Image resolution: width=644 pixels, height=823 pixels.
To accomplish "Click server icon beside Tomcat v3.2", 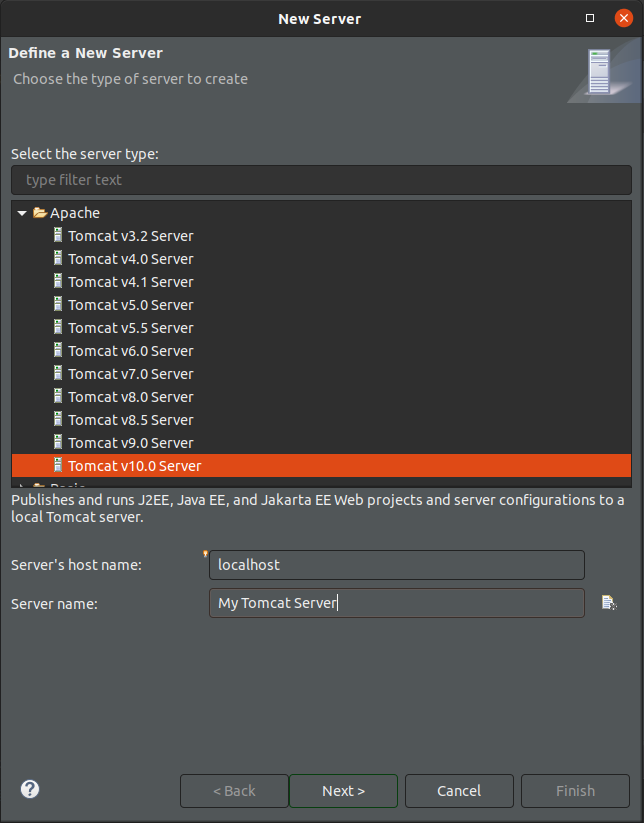I will (x=58, y=235).
